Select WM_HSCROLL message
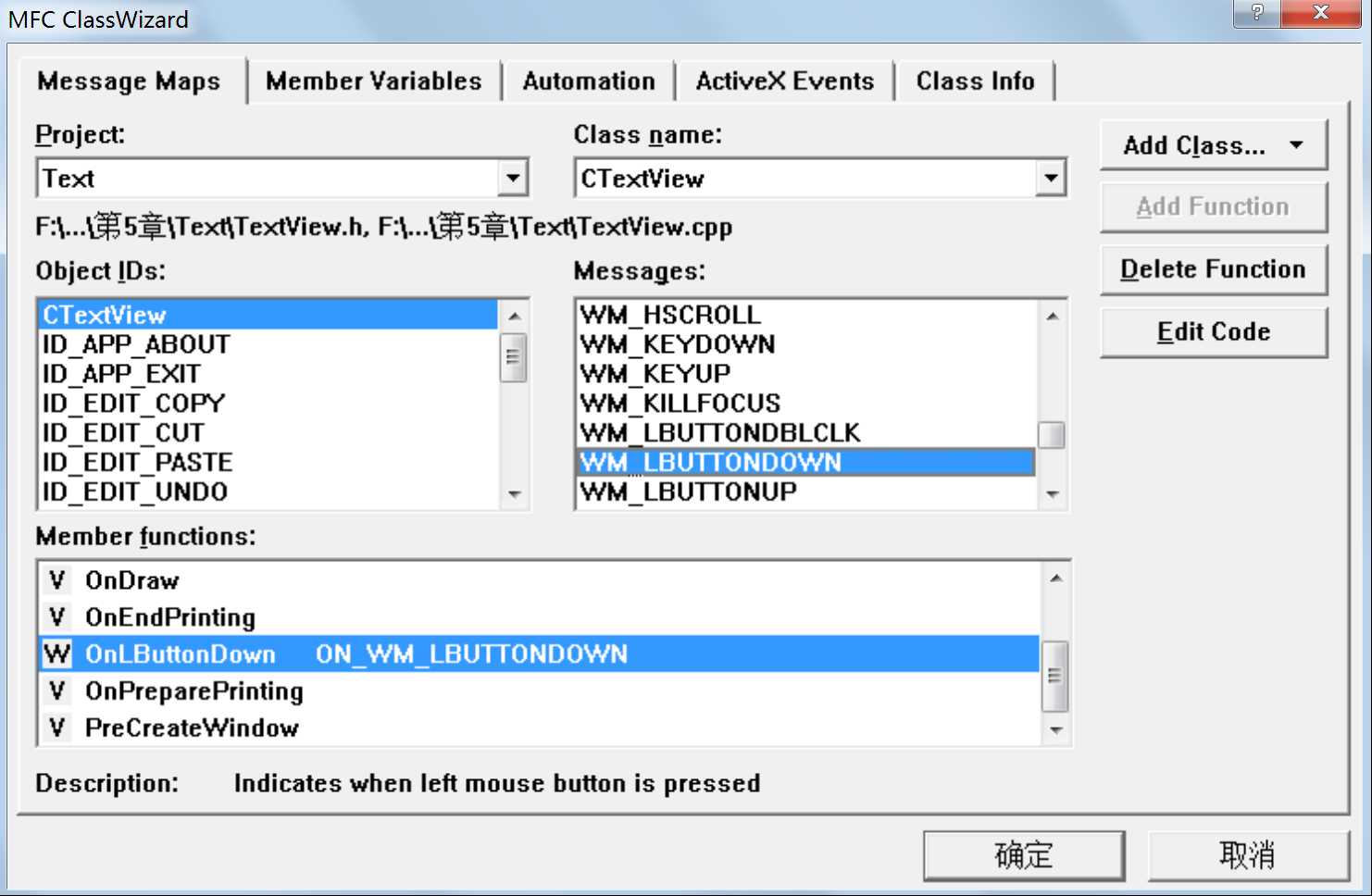 click(x=805, y=315)
